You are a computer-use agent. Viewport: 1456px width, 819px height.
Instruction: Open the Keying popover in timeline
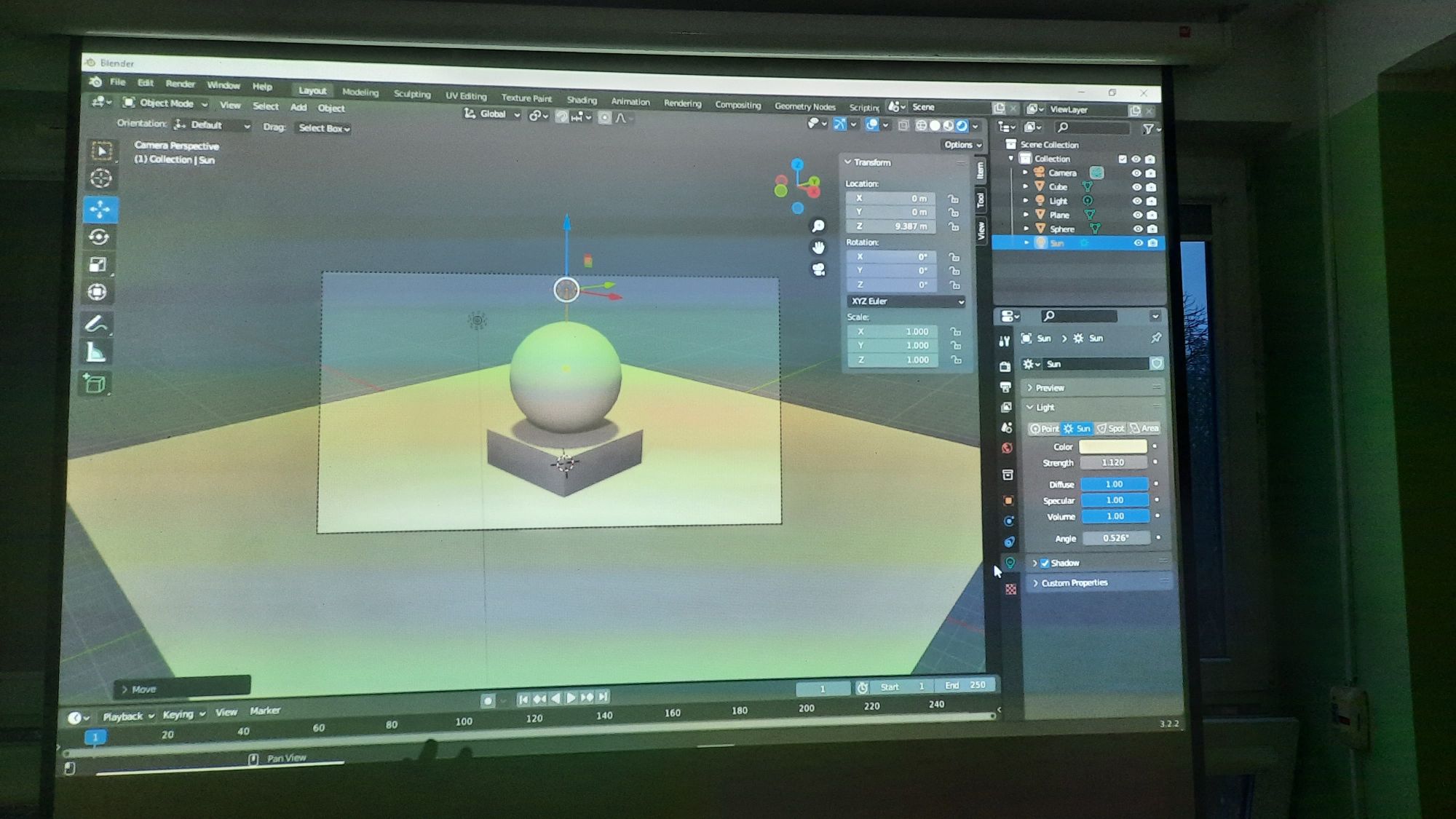(183, 714)
